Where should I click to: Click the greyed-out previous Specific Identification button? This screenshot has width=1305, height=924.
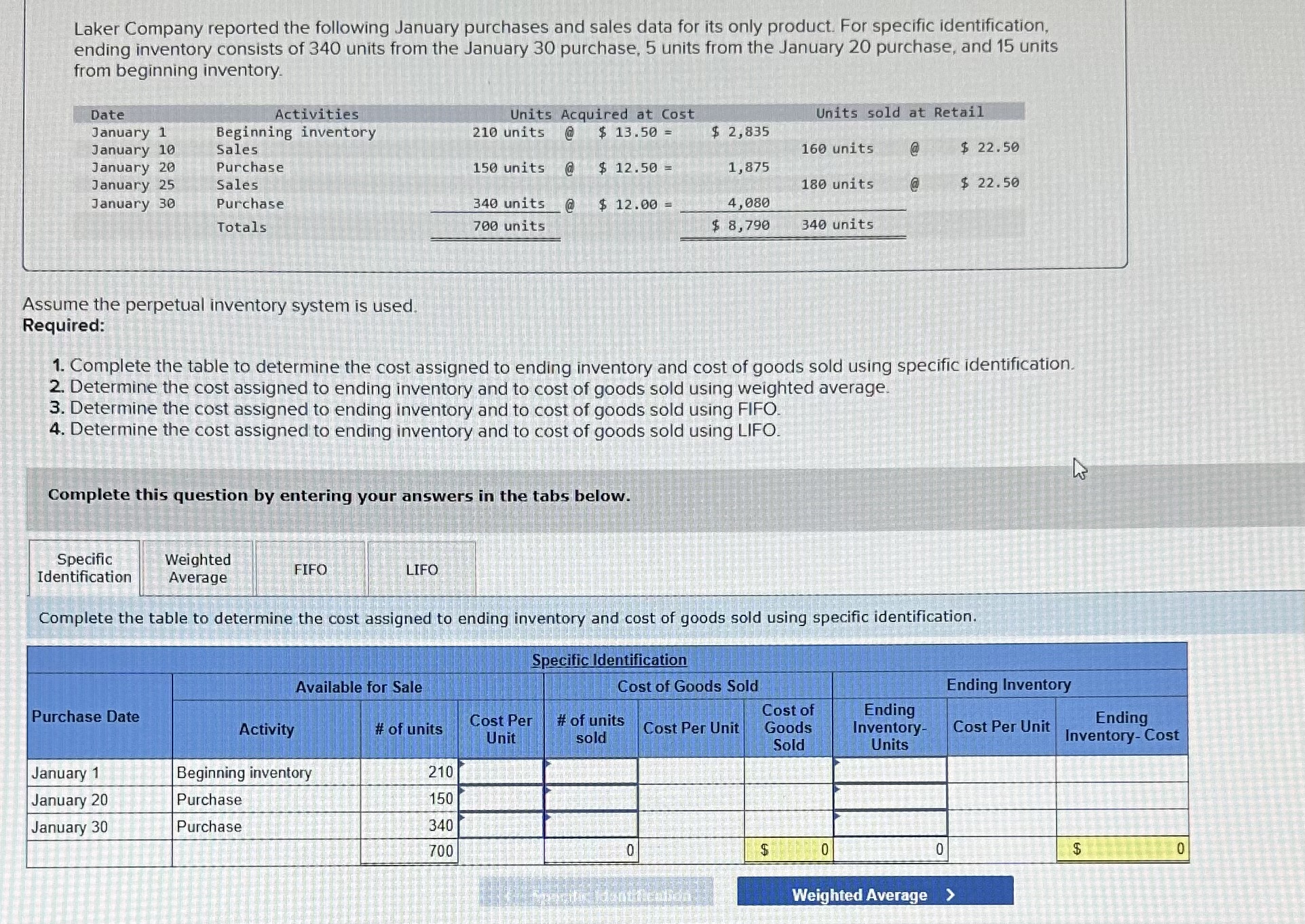click(596, 895)
